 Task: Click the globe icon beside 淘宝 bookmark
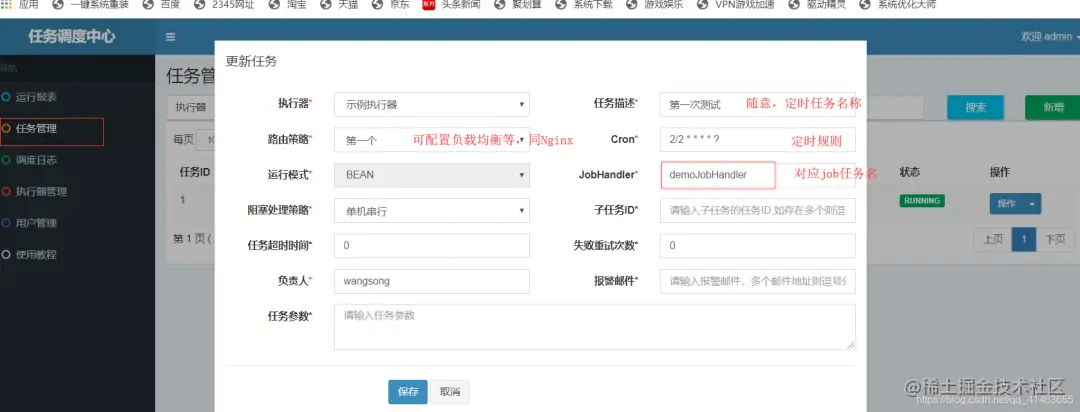(272, 4)
